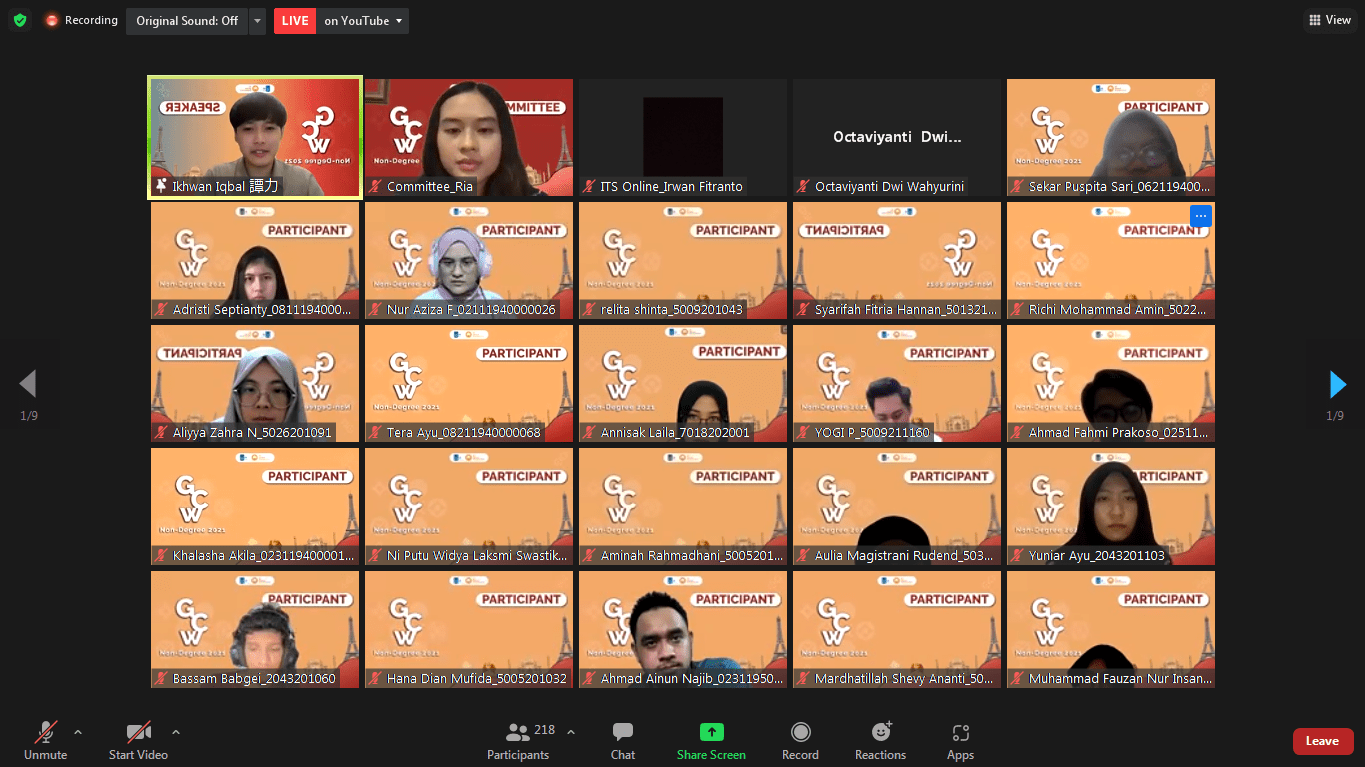The image size is (1365, 767).
Task: Open the Participants list
Action: click(x=518, y=741)
